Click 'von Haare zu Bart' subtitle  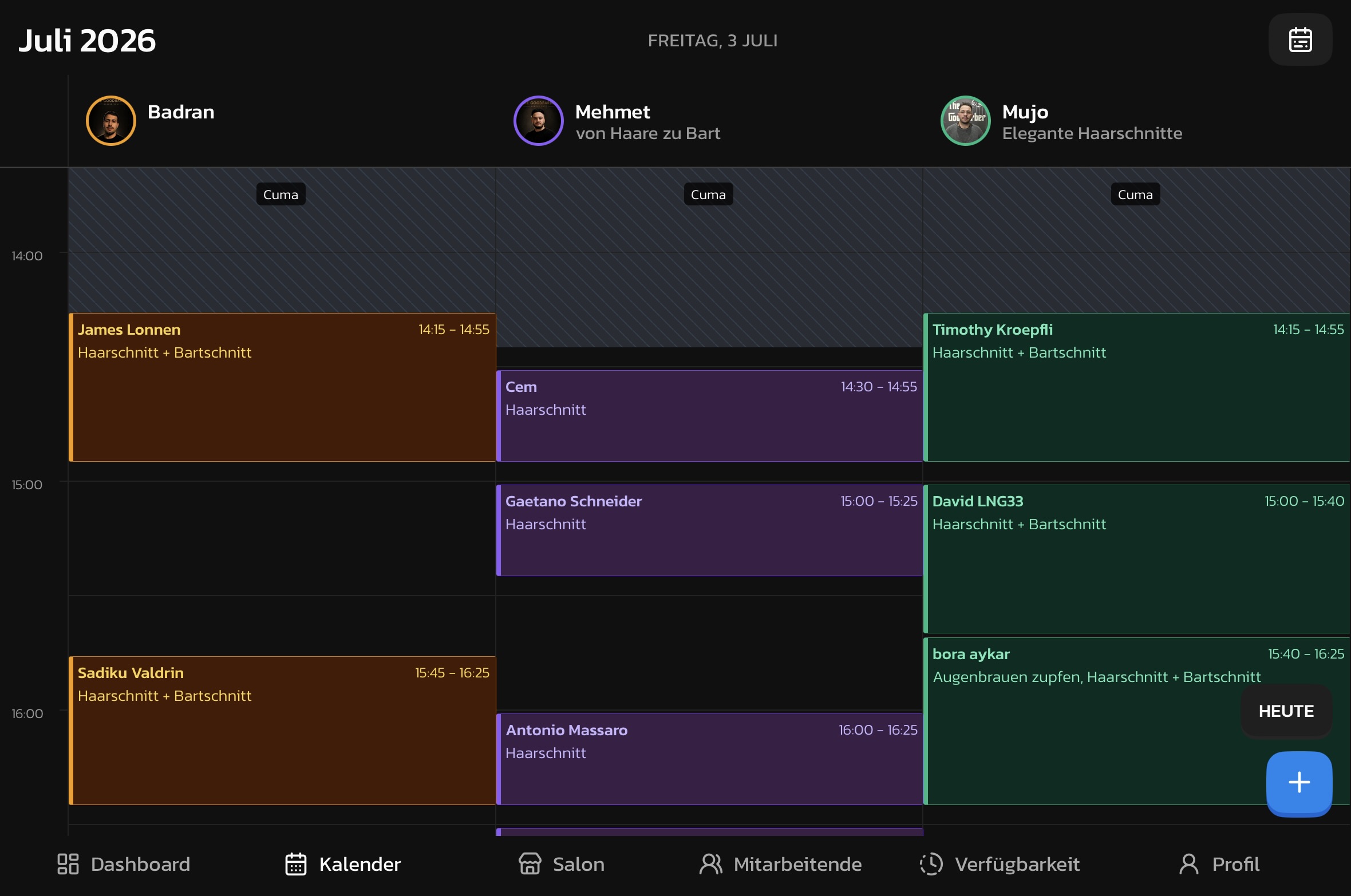tap(648, 133)
